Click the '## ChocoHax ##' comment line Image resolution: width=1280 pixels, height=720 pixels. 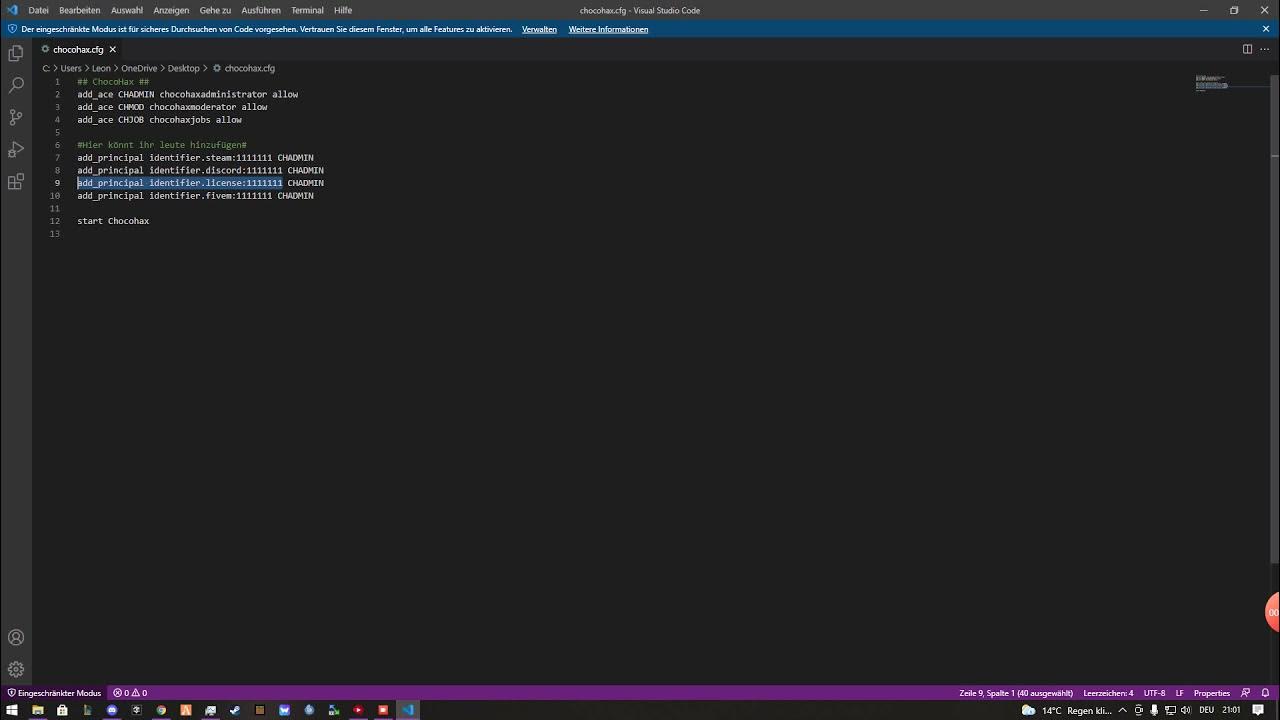[113, 82]
